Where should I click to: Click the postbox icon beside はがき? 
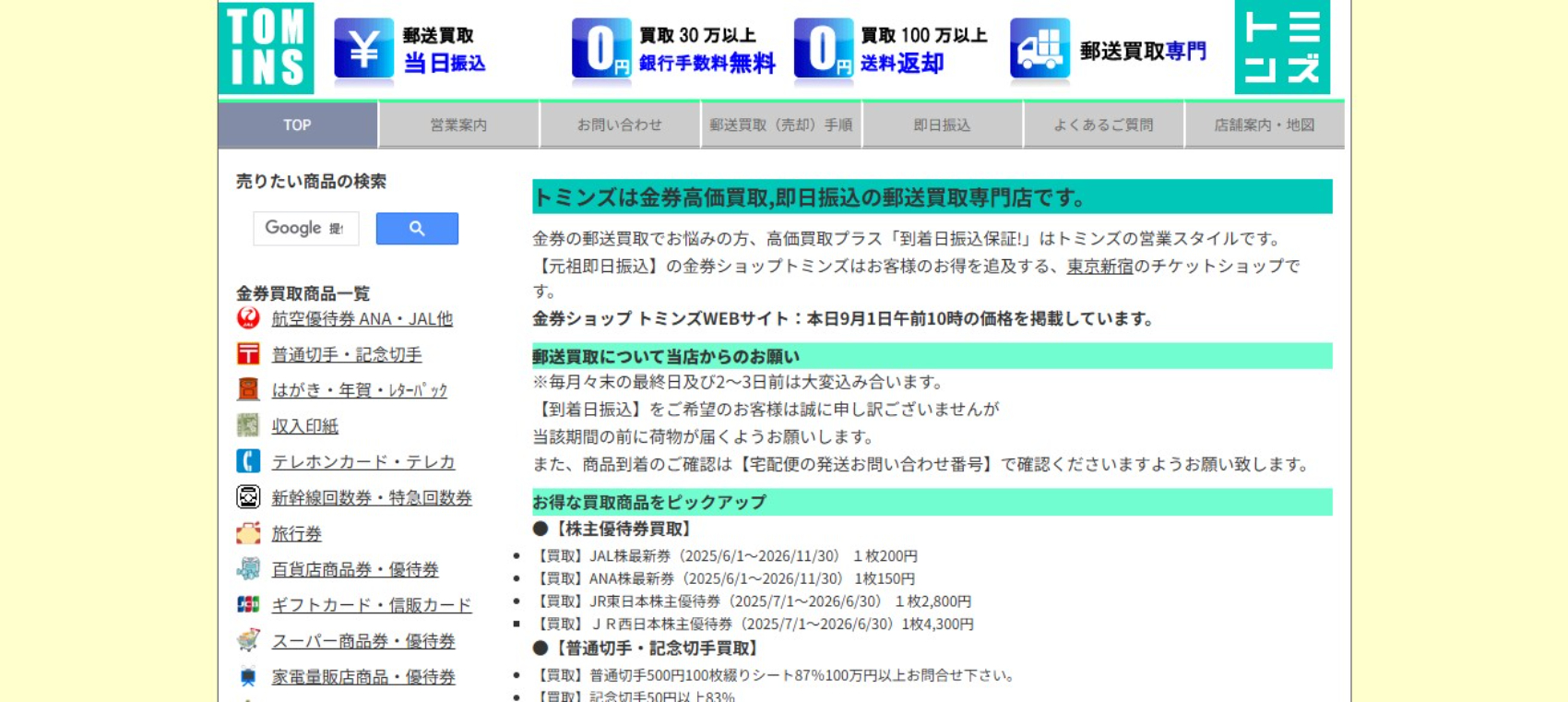click(x=248, y=389)
